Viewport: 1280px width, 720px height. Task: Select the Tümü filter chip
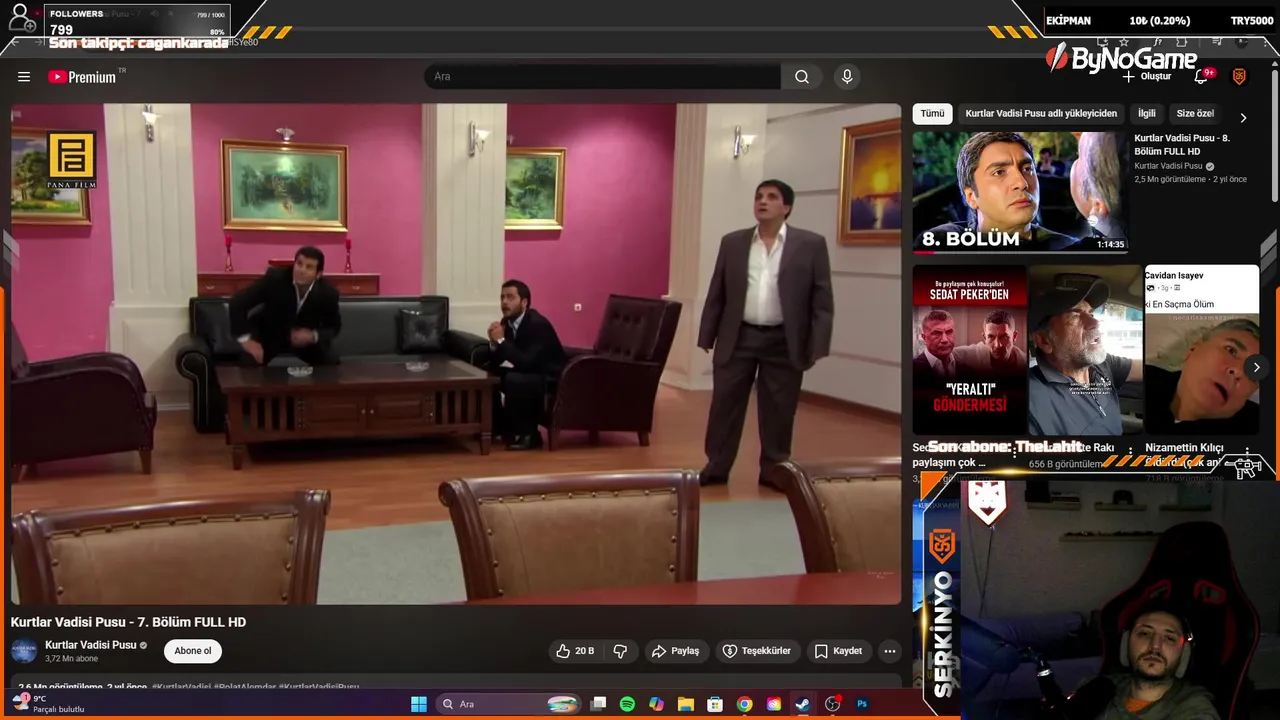932,114
